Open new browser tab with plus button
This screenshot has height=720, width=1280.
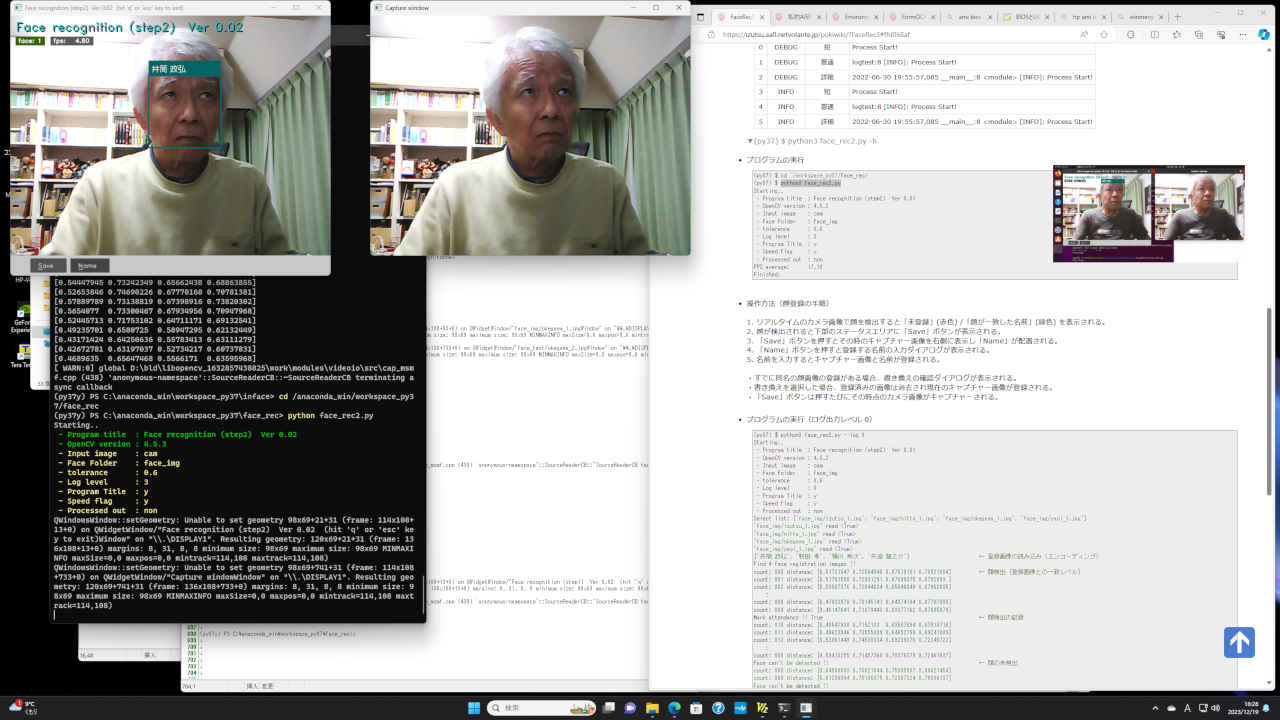(1177, 17)
